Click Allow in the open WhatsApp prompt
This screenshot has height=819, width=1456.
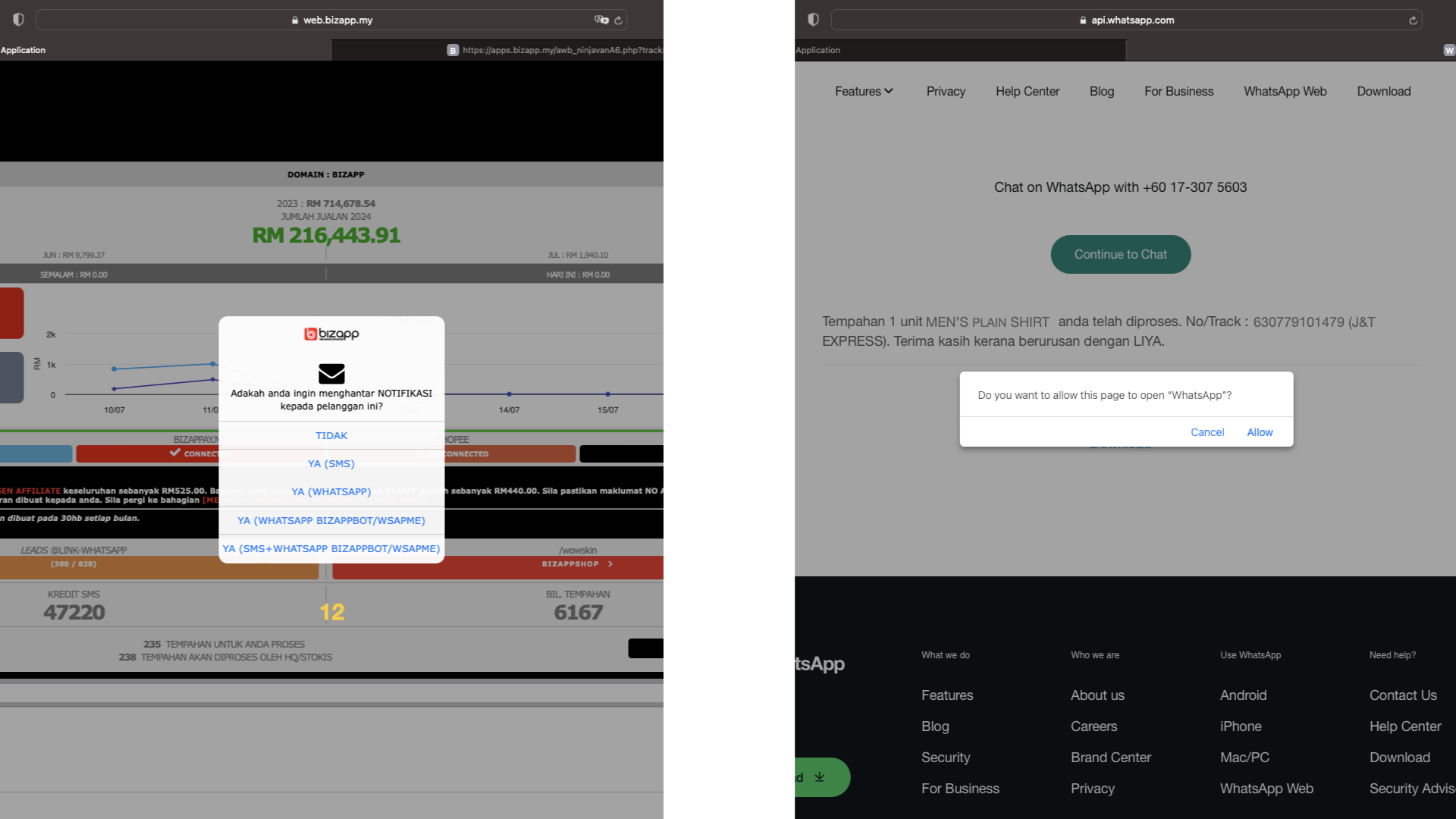[x=1260, y=432]
